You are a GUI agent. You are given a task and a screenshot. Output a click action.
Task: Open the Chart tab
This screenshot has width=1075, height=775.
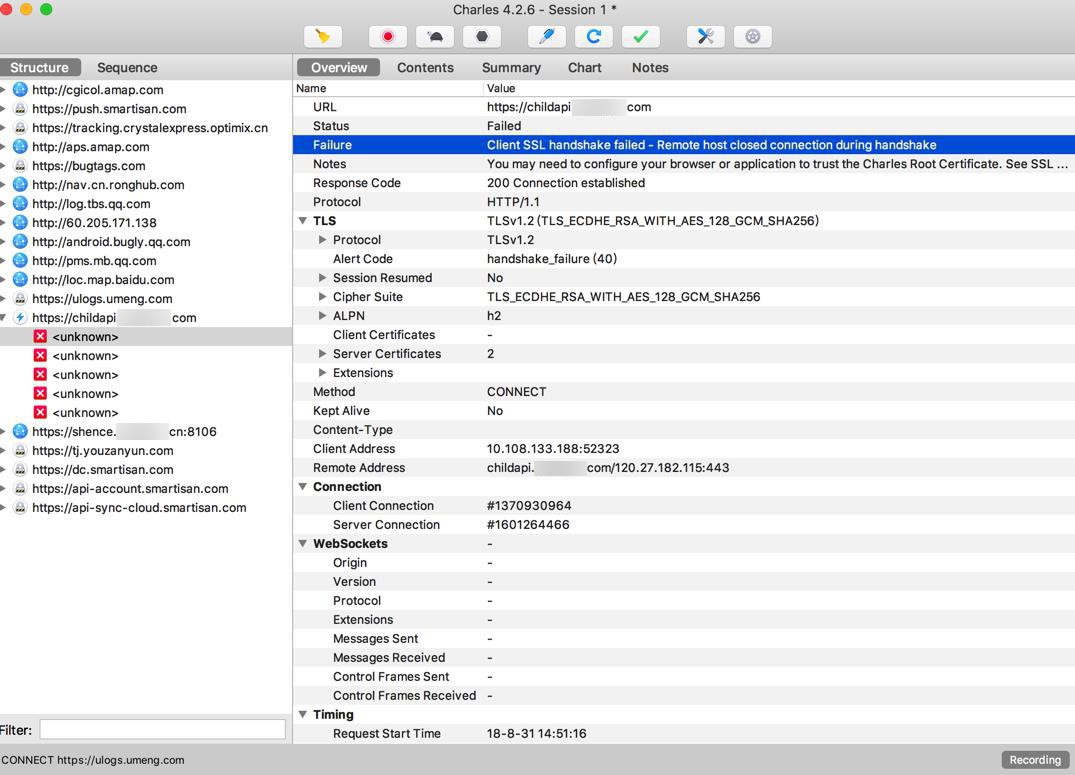pyautogui.click(x=585, y=67)
